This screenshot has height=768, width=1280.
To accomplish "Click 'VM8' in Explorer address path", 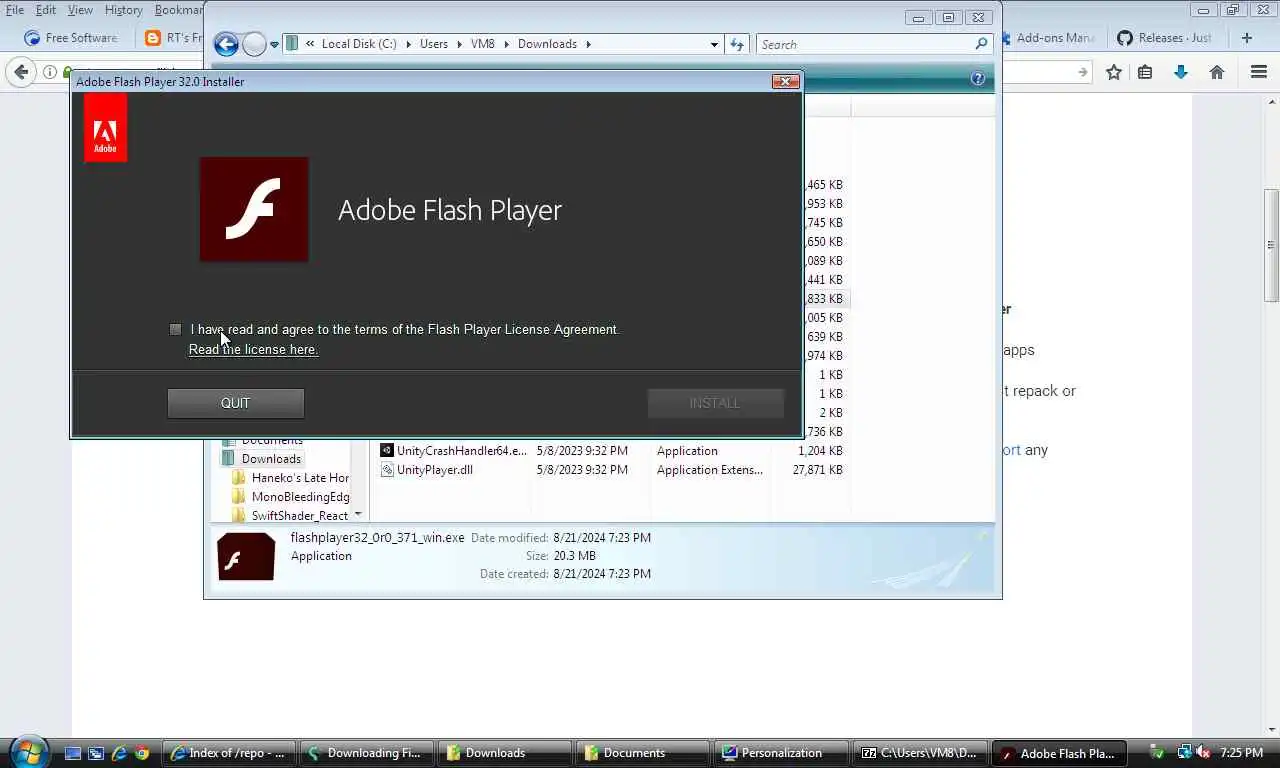I will click(x=483, y=44).
